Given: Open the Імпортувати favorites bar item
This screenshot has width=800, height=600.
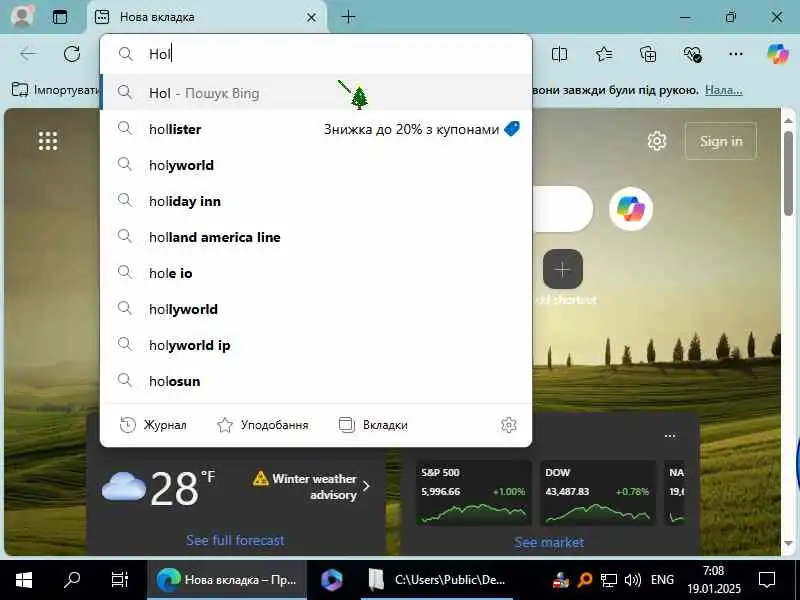Looking at the screenshot, I should (55, 90).
